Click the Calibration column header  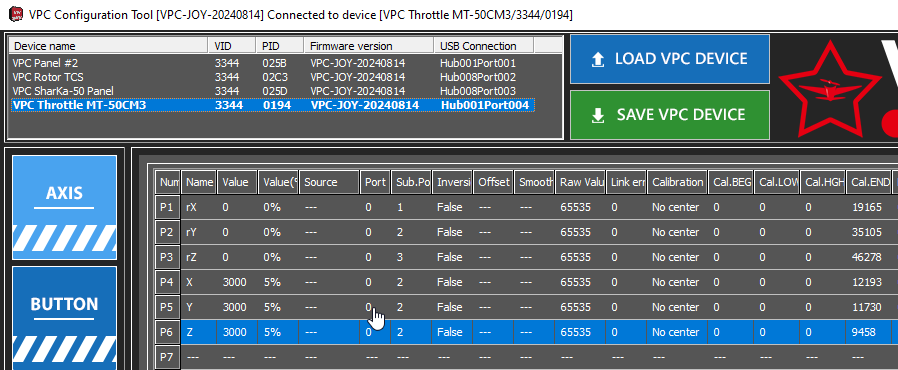click(x=678, y=182)
